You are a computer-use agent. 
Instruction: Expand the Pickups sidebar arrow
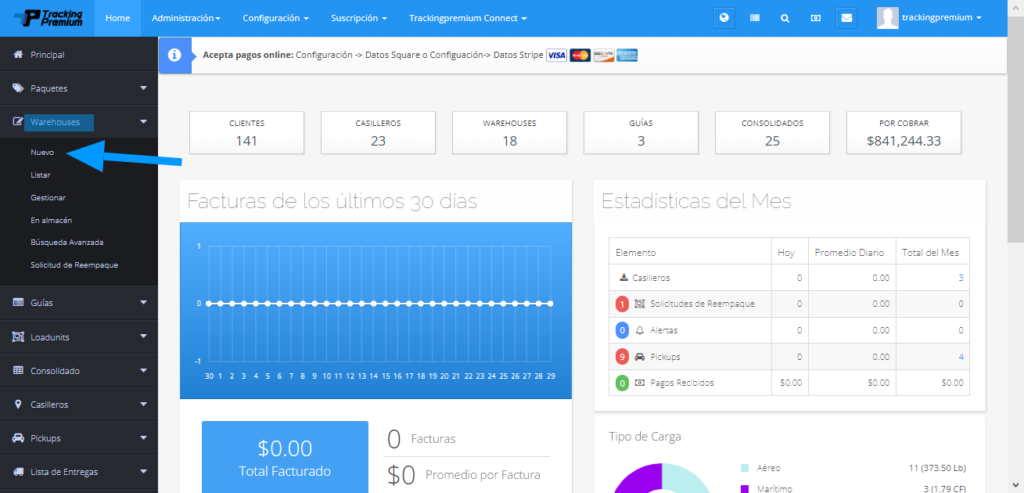click(x=144, y=437)
